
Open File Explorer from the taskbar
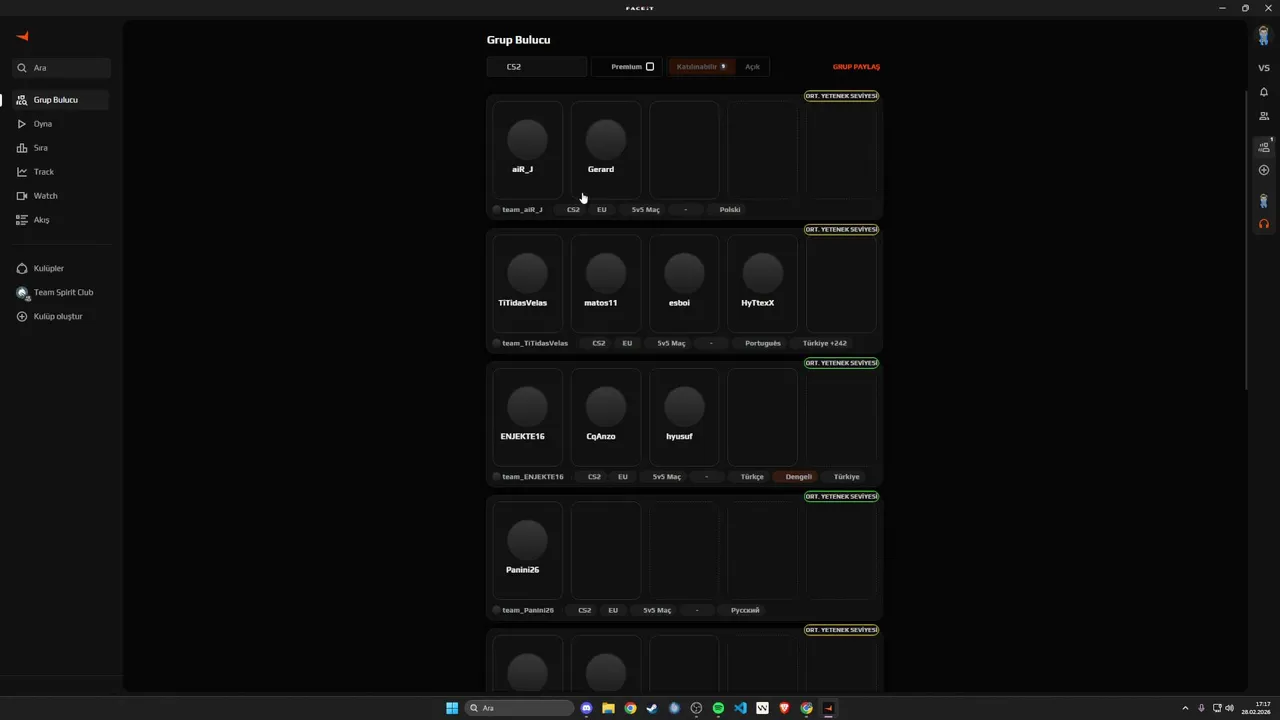(608, 708)
